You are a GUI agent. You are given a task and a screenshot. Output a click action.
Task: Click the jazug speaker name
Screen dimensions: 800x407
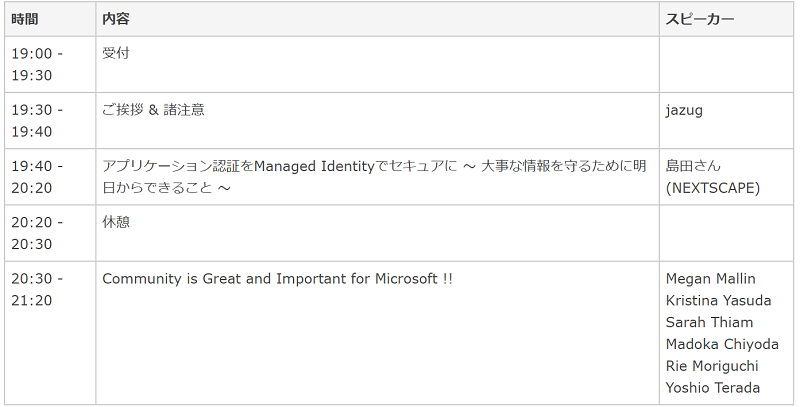pyautogui.click(x=684, y=110)
